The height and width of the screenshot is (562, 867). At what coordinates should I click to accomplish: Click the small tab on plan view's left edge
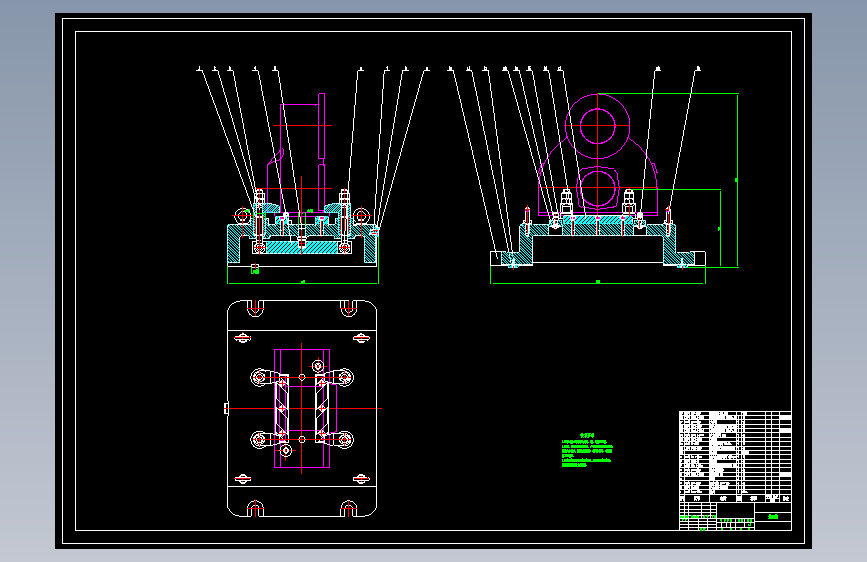pos(226,408)
